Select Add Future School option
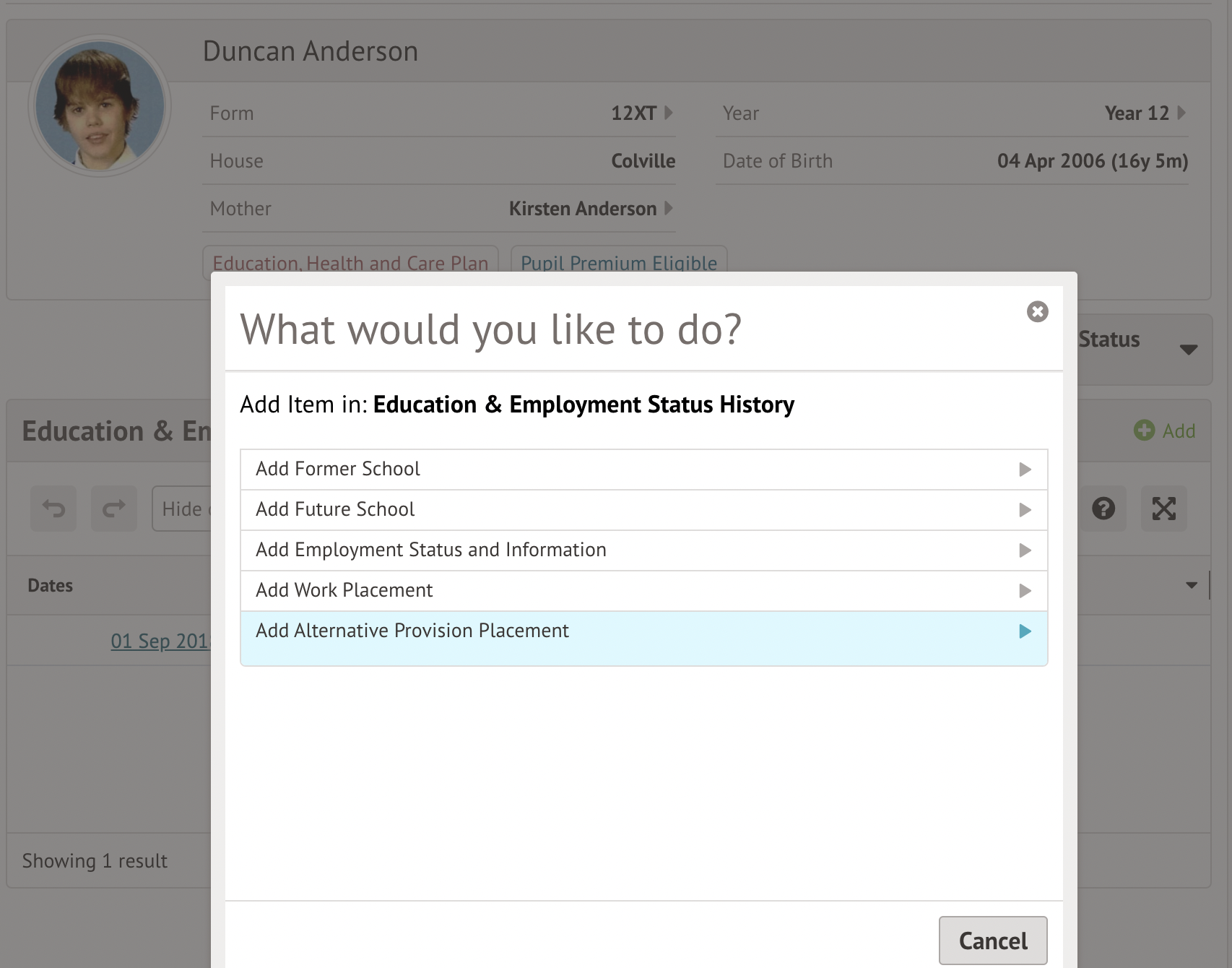 [x=643, y=510]
